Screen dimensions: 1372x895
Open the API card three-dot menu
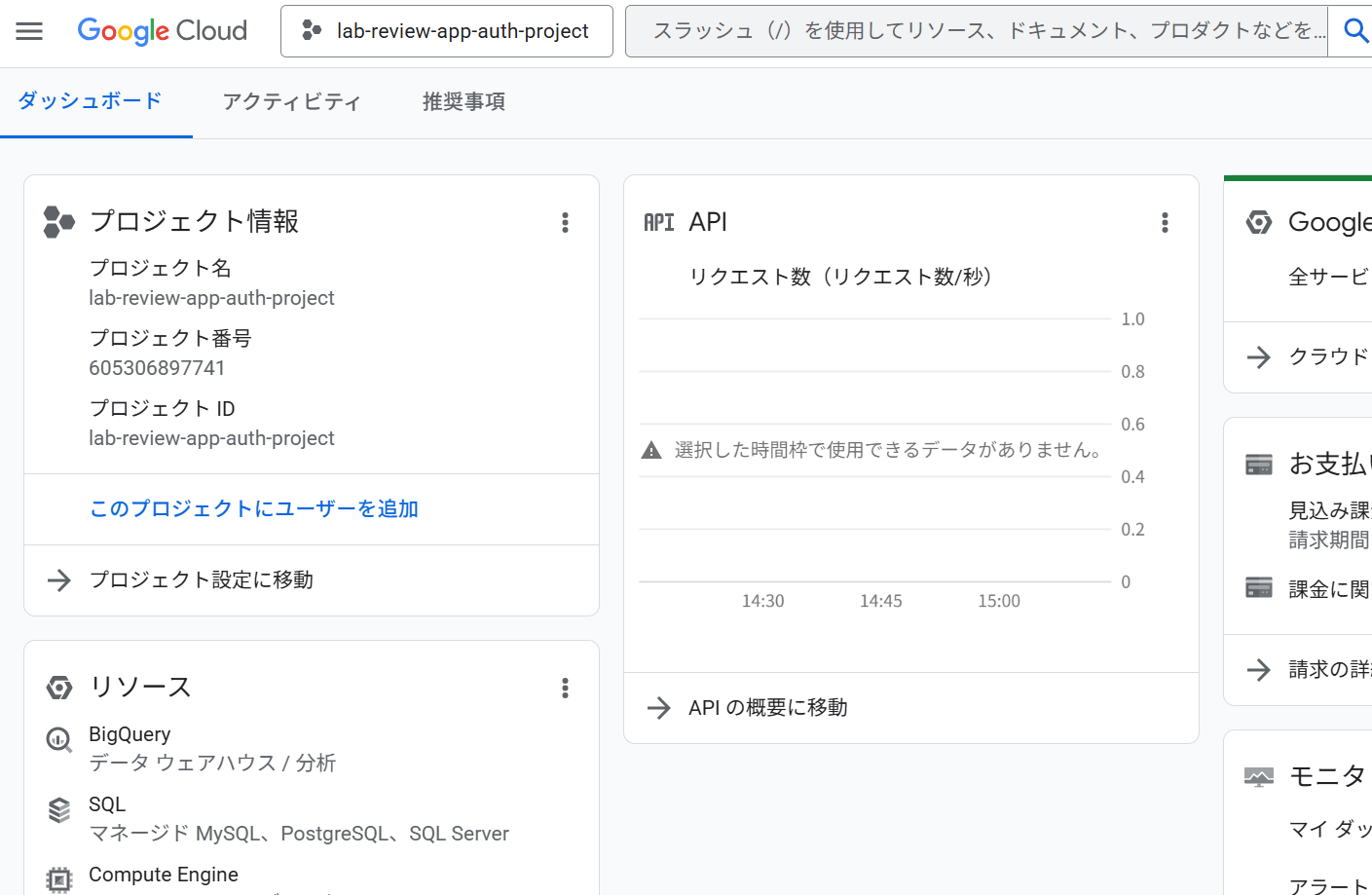click(1165, 223)
